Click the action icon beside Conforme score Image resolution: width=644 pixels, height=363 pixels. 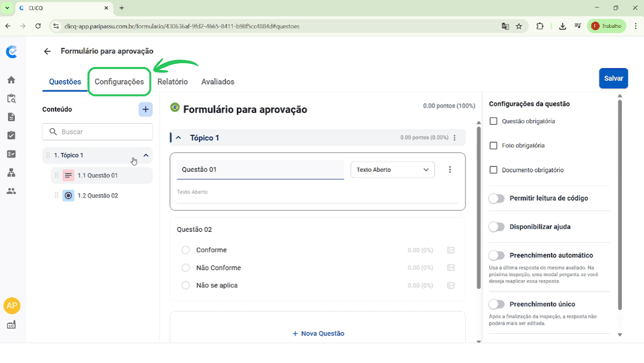point(451,250)
